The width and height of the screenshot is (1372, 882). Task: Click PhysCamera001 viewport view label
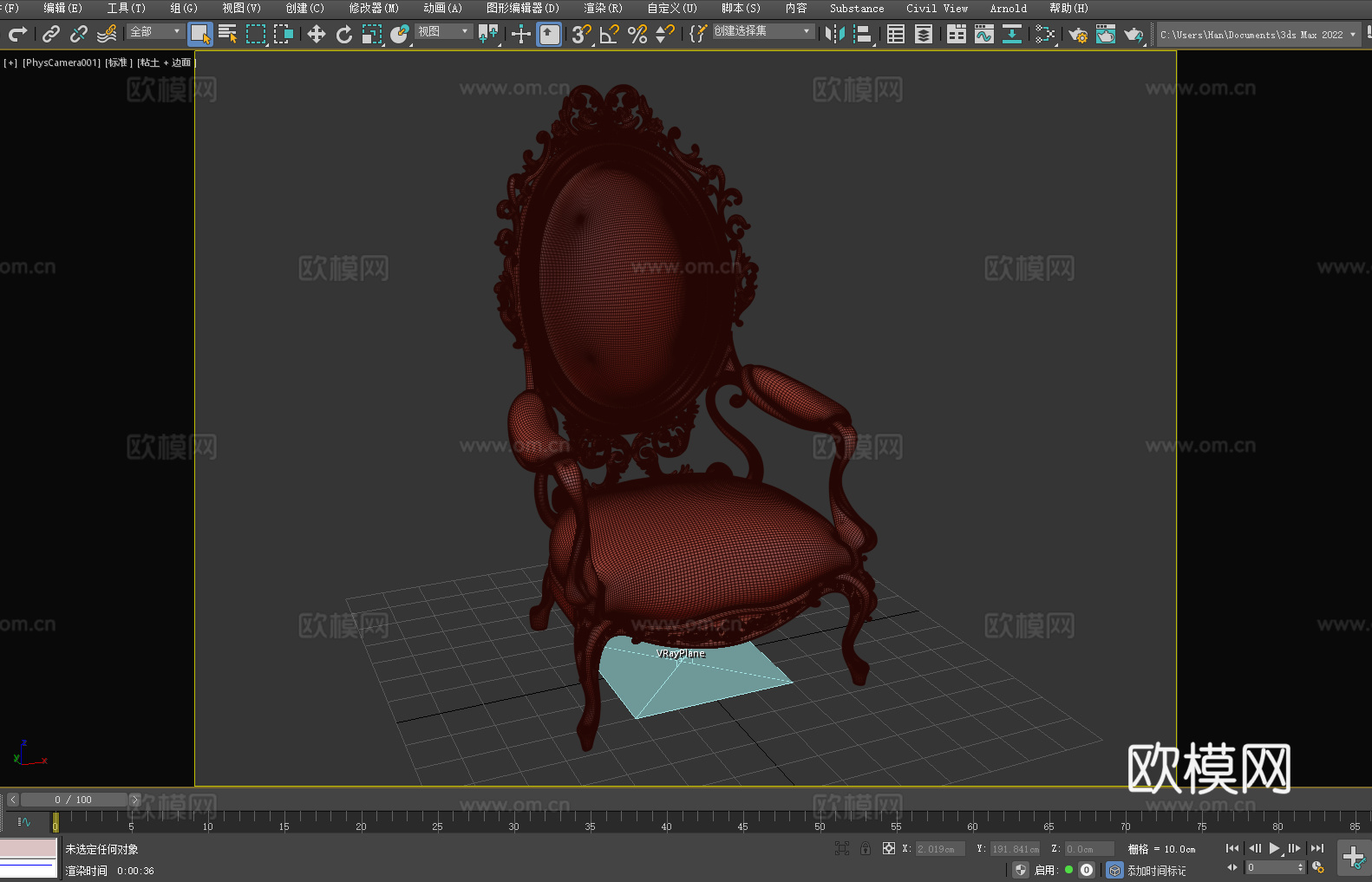tap(62, 62)
